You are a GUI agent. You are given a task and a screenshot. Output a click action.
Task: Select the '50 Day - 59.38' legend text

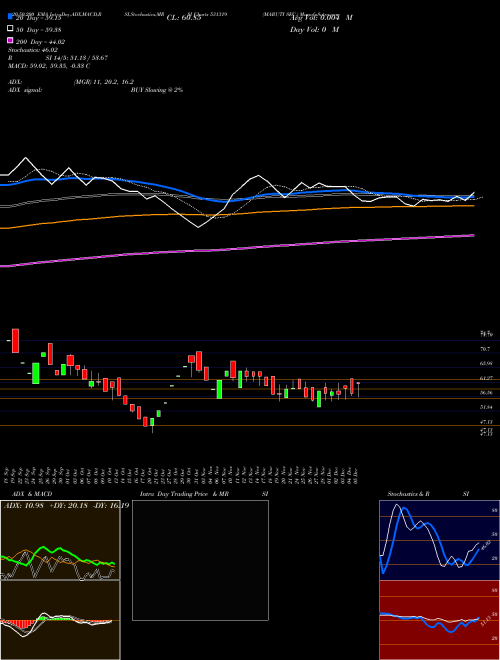click(x=39, y=29)
